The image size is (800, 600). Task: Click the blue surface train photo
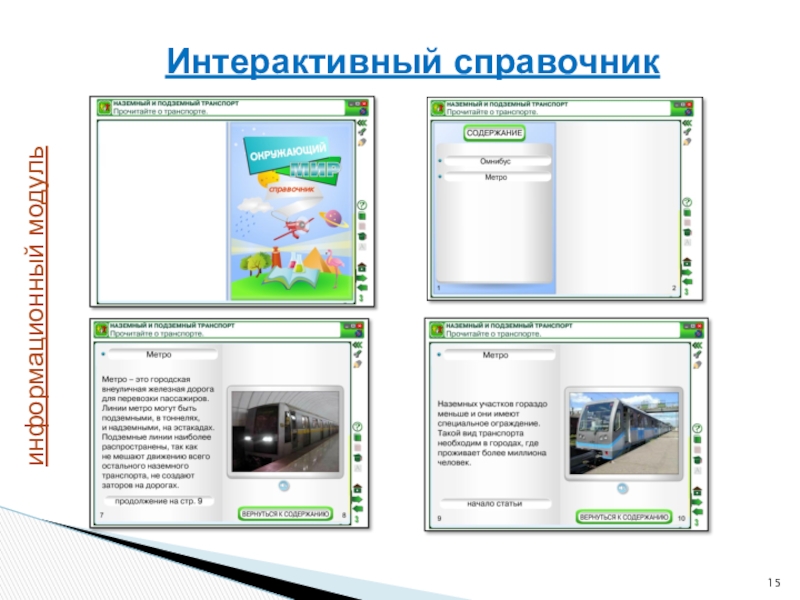tap(624, 433)
